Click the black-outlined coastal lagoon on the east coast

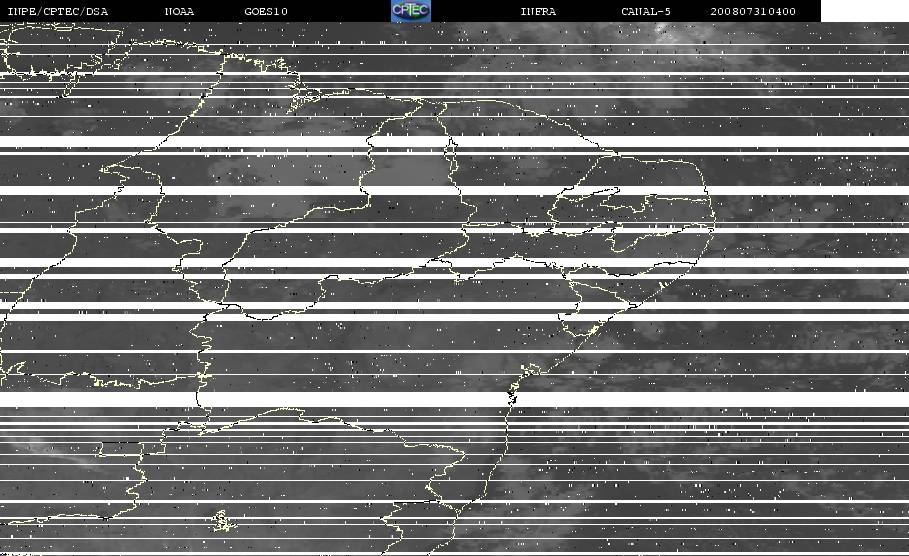(x=512, y=397)
